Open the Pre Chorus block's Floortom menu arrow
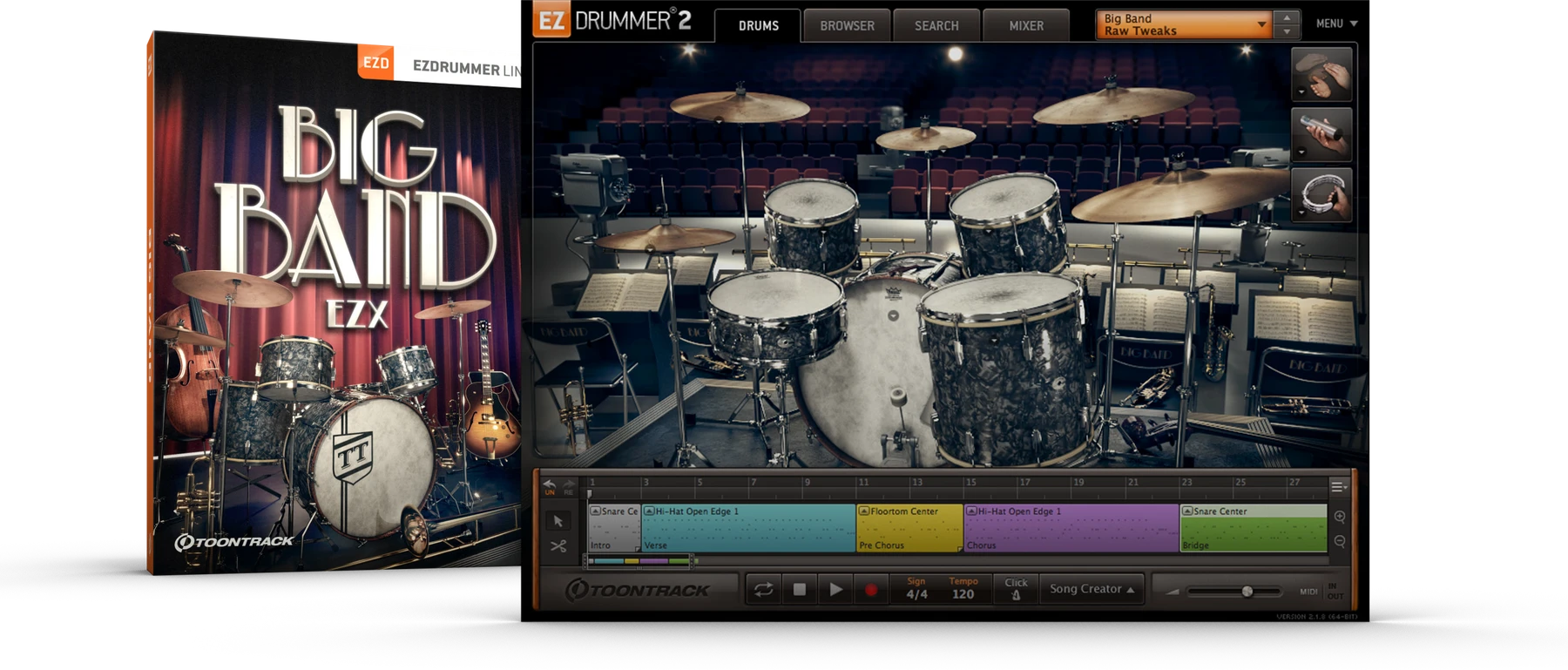 (x=864, y=511)
